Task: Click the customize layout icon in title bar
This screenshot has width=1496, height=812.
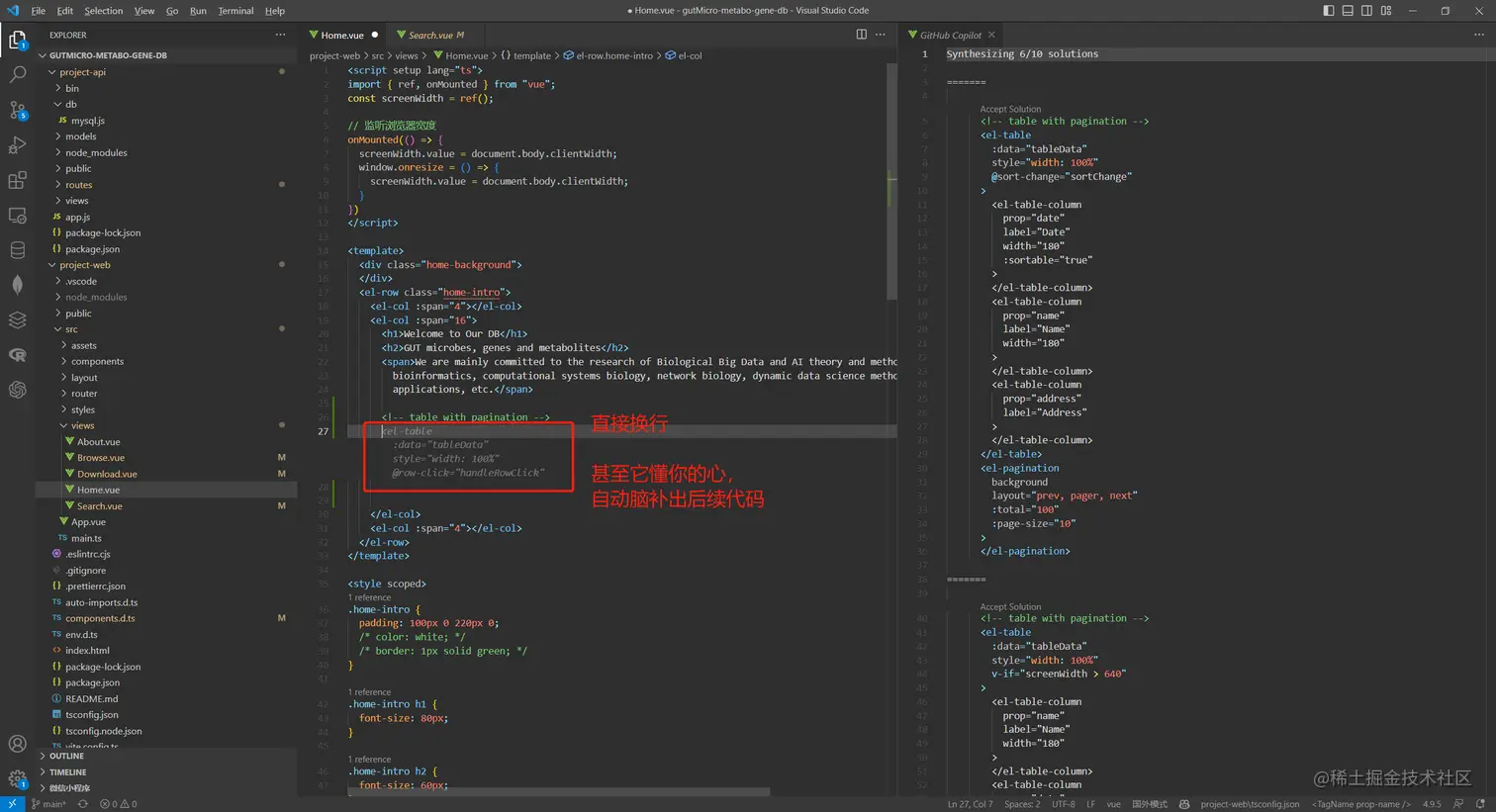Action: click(x=1386, y=11)
